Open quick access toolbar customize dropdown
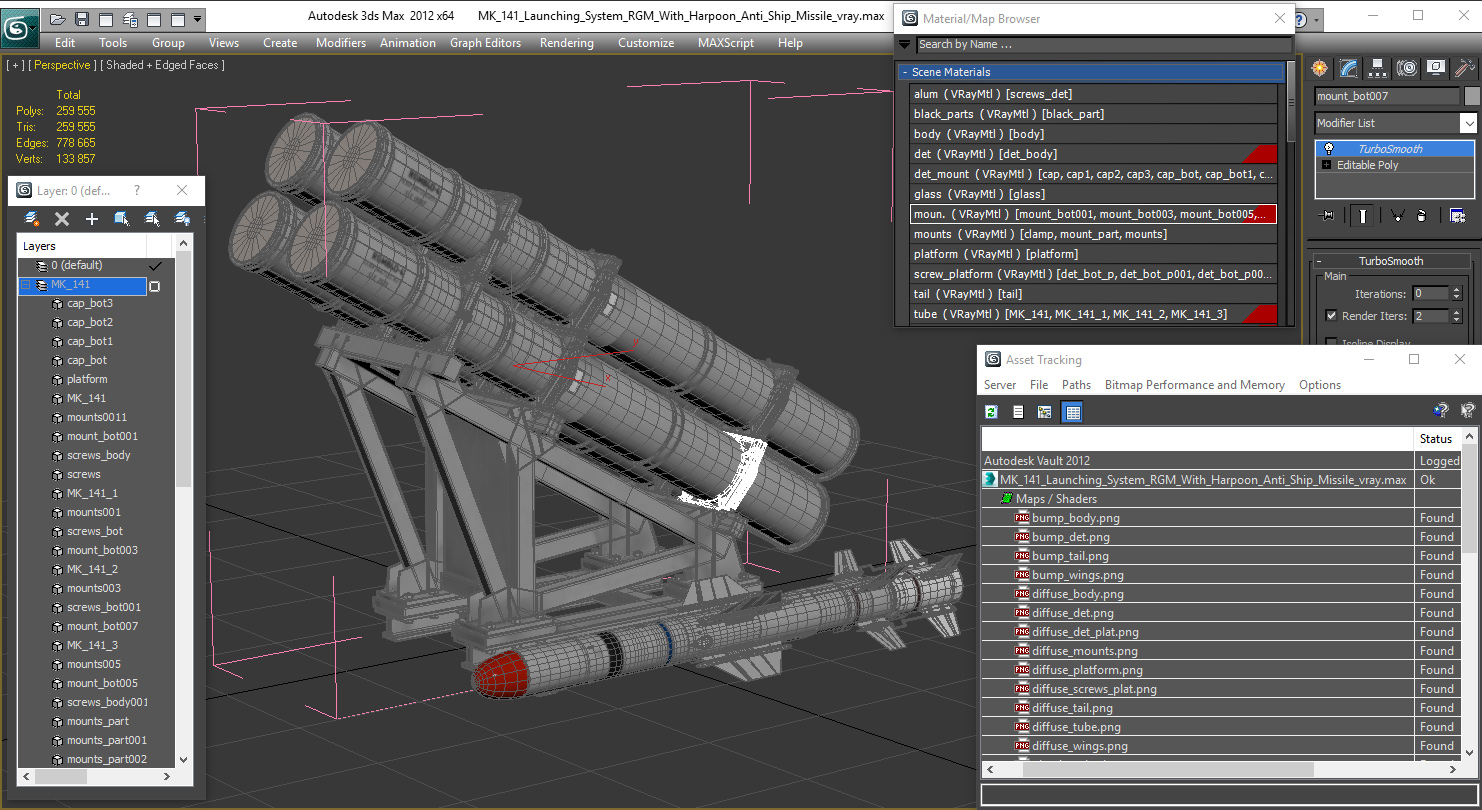Image resolution: width=1482 pixels, height=810 pixels. pos(198,19)
